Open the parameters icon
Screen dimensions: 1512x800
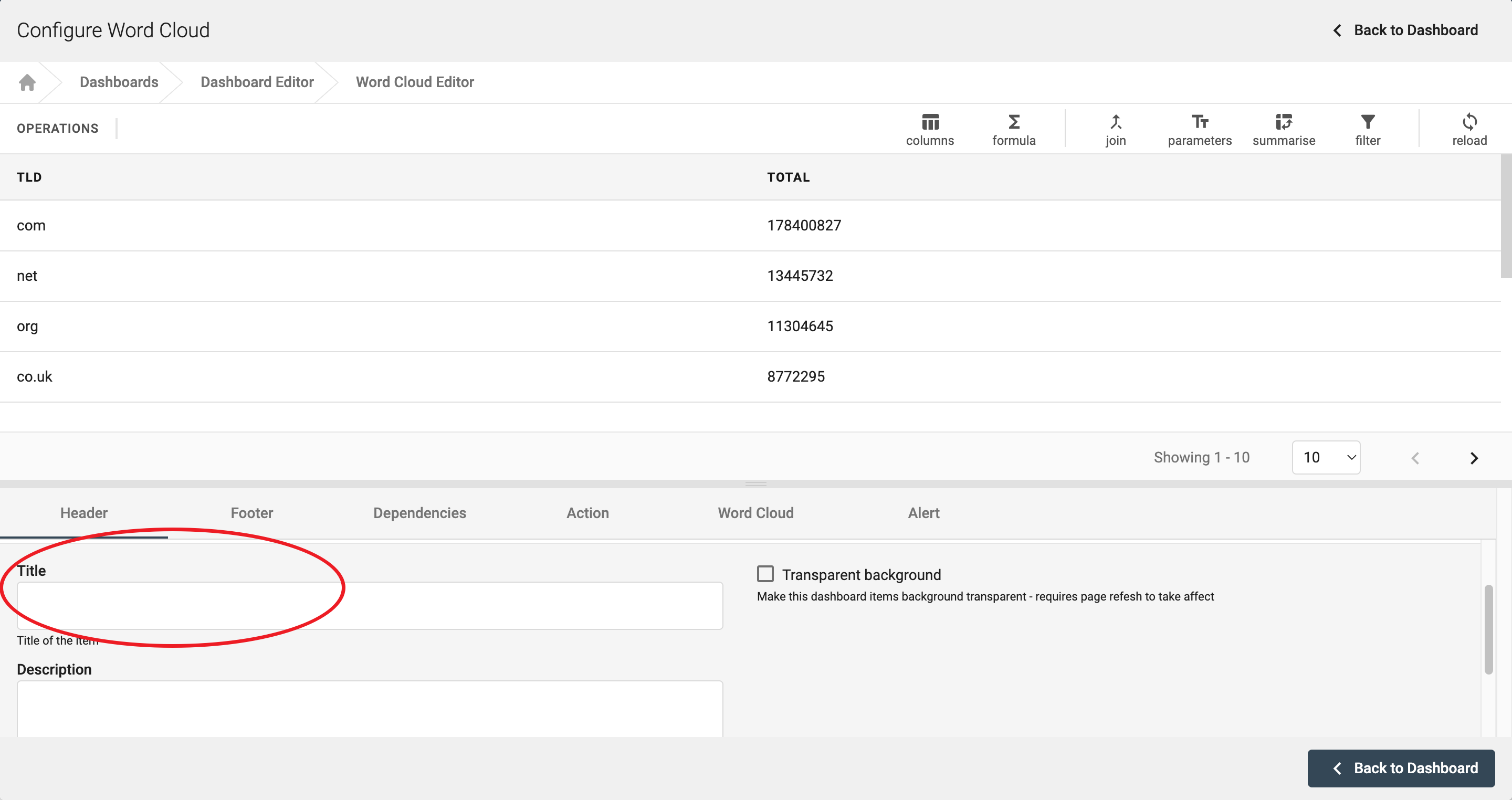(1199, 122)
